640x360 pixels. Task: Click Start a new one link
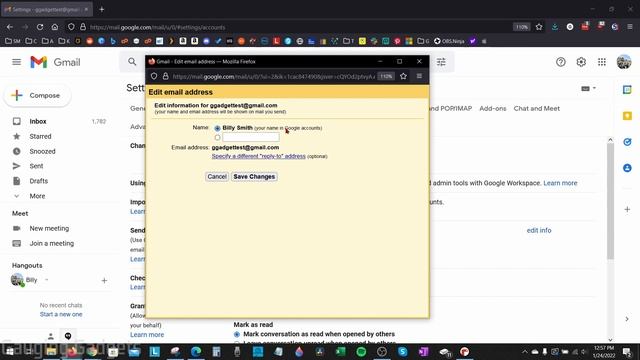click(x=61, y=314)
